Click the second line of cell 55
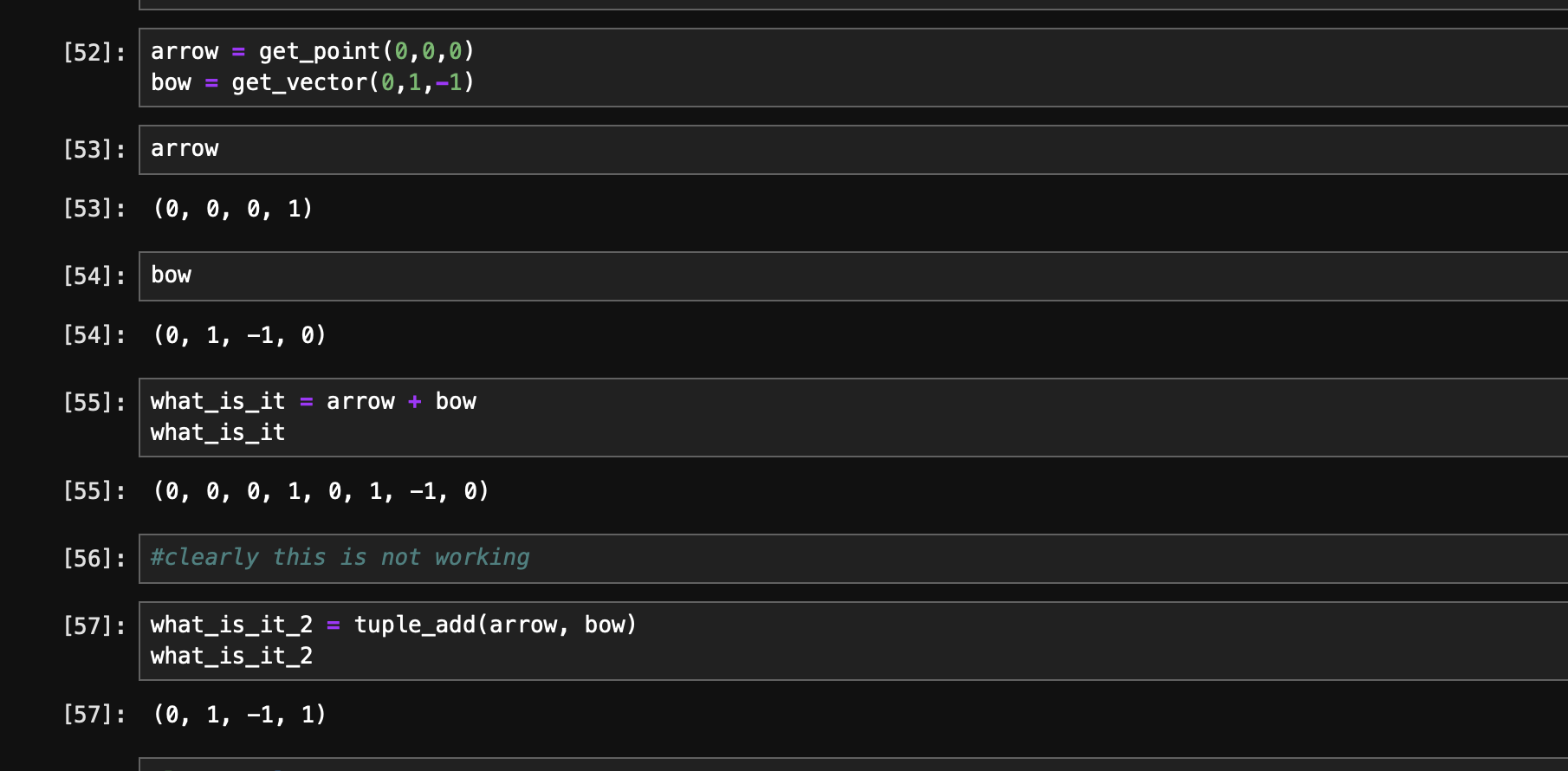This screenshot has width=1568, height=771. coord(217,433)
